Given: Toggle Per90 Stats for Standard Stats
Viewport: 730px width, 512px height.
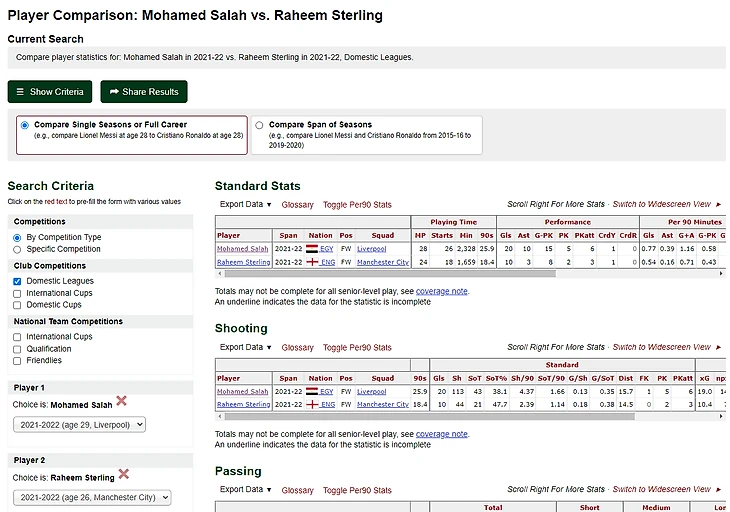Looking at the screenshot, I should 357,205.
